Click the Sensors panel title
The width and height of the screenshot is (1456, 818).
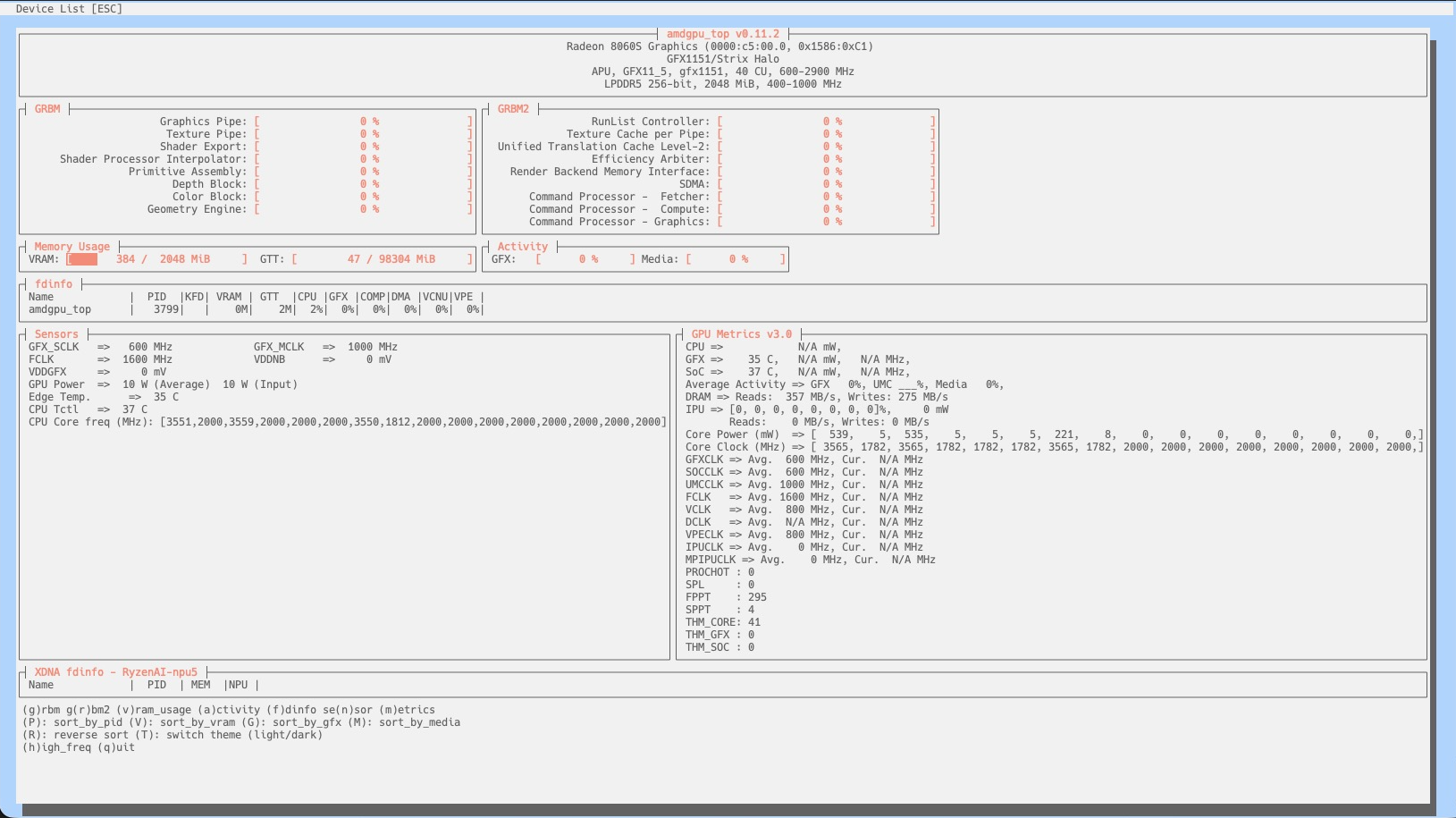[56, 334]
